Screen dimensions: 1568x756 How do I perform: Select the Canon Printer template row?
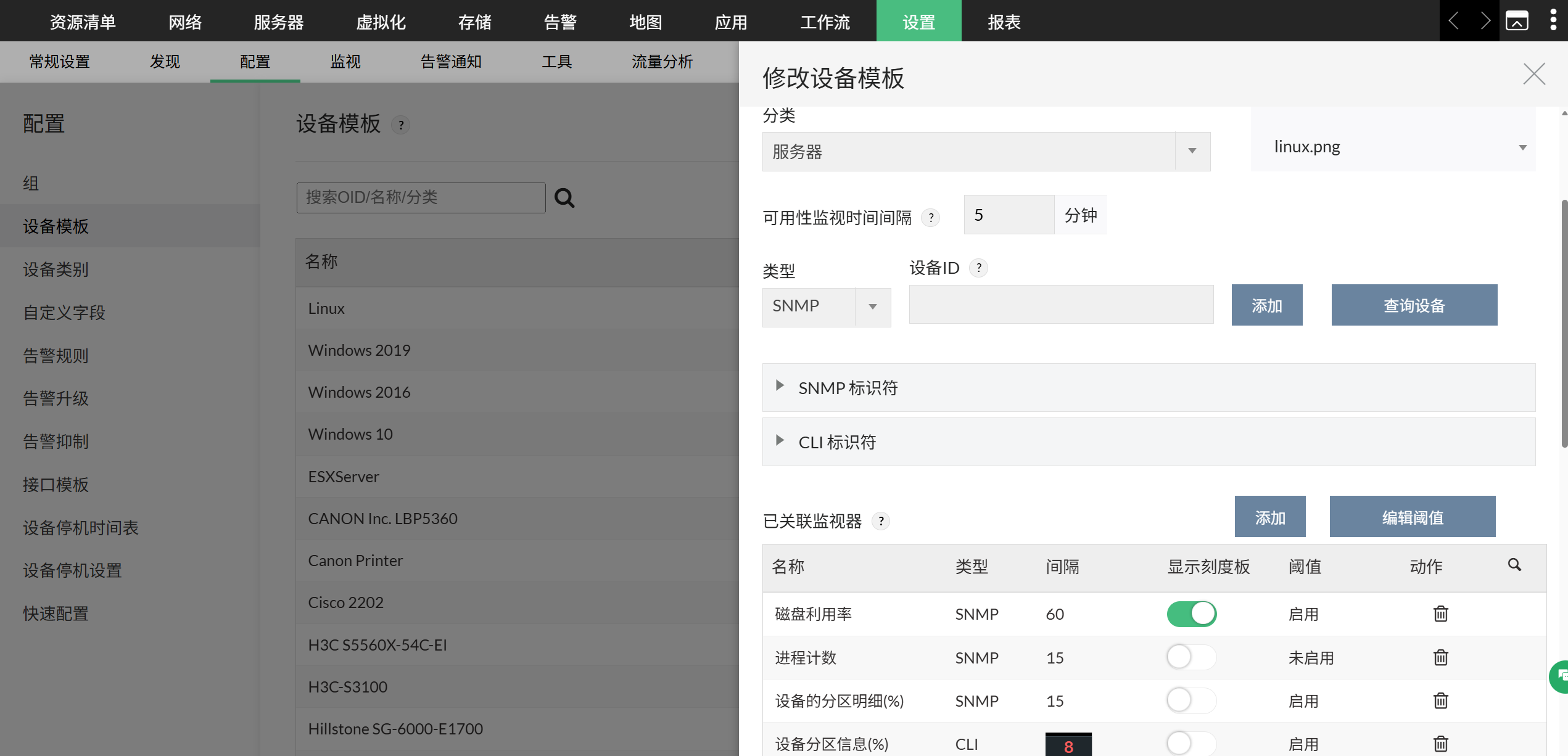517,561
